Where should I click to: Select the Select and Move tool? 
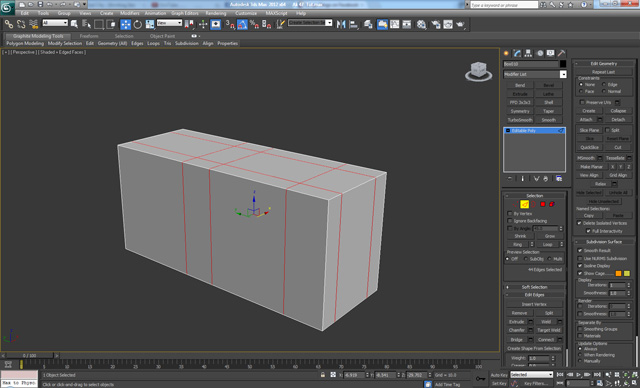(125, 24)
